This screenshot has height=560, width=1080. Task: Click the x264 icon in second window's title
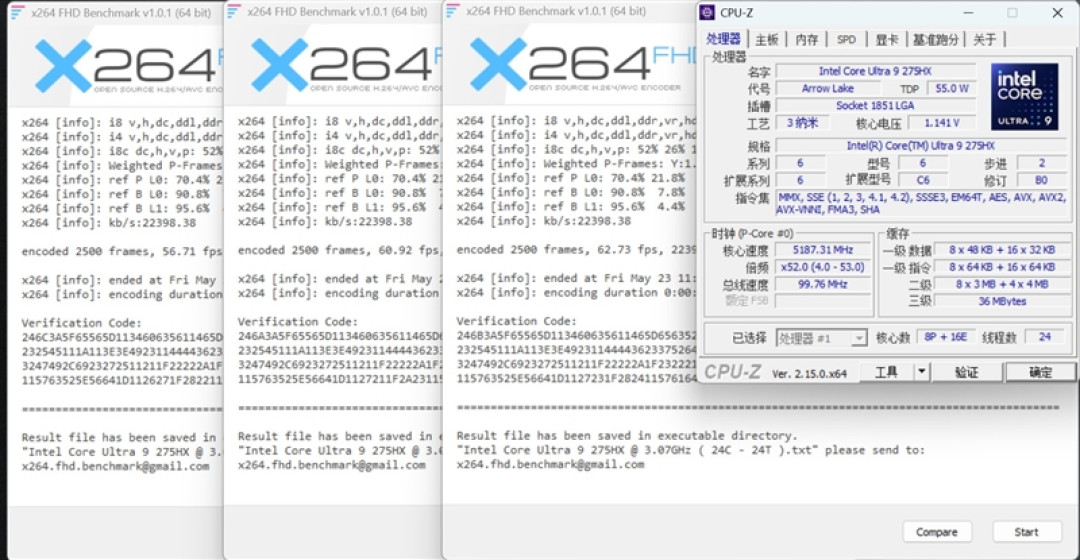pyautogui.click(x=234, y=11)
